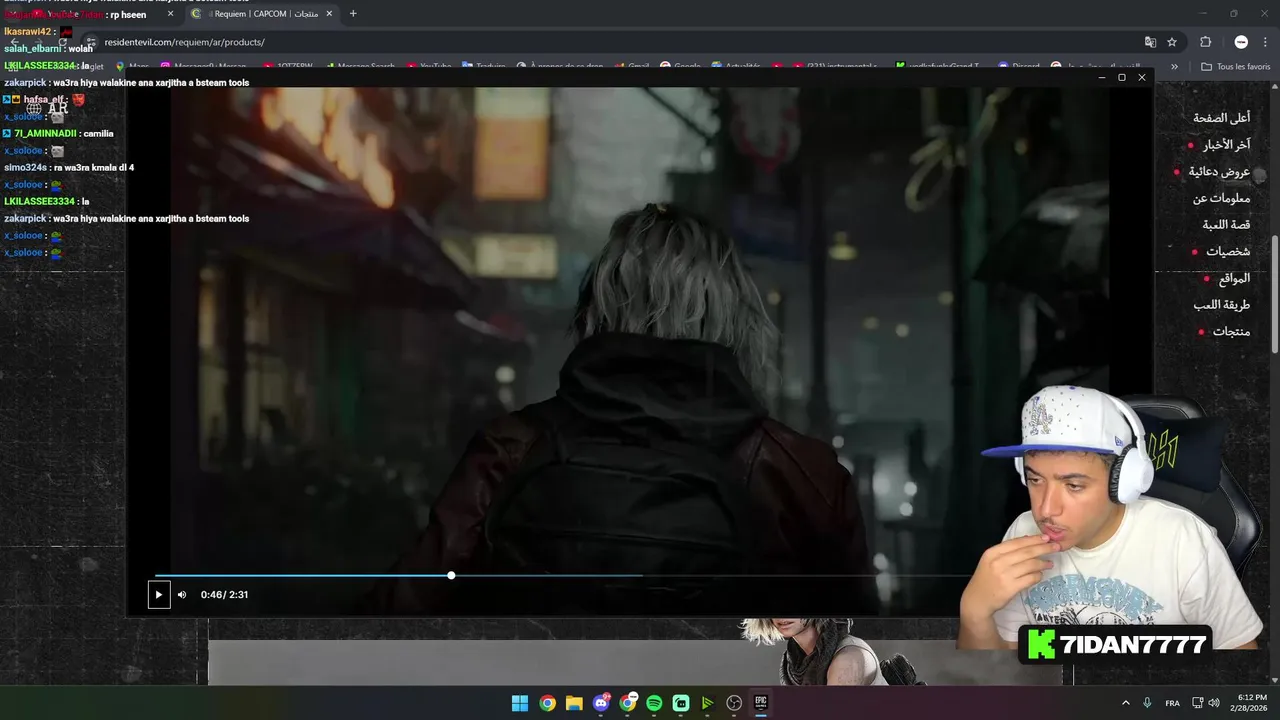Open the green Kick app taskbar icon
The image size is (1280, 720).
tap(681, 703)
